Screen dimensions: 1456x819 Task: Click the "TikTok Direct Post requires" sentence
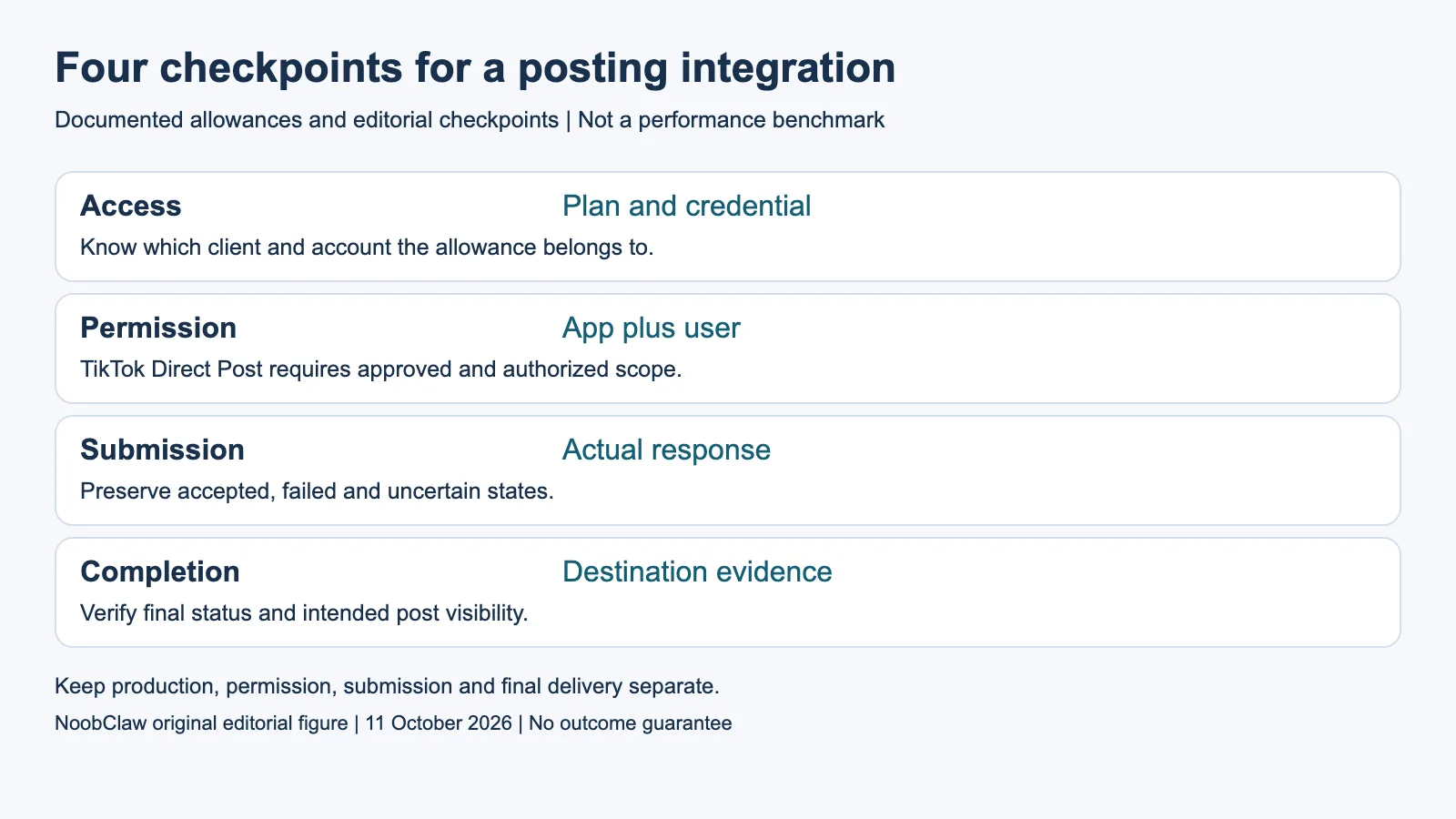coord(381,369)
